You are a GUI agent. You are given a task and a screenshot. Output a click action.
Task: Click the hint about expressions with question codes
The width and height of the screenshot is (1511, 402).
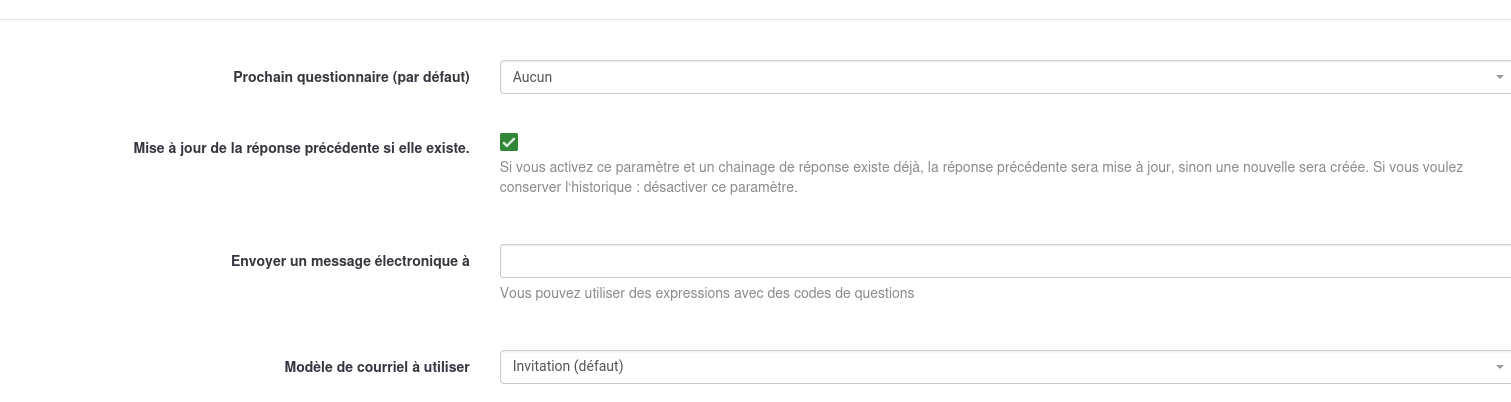click(x=707, y=293)
